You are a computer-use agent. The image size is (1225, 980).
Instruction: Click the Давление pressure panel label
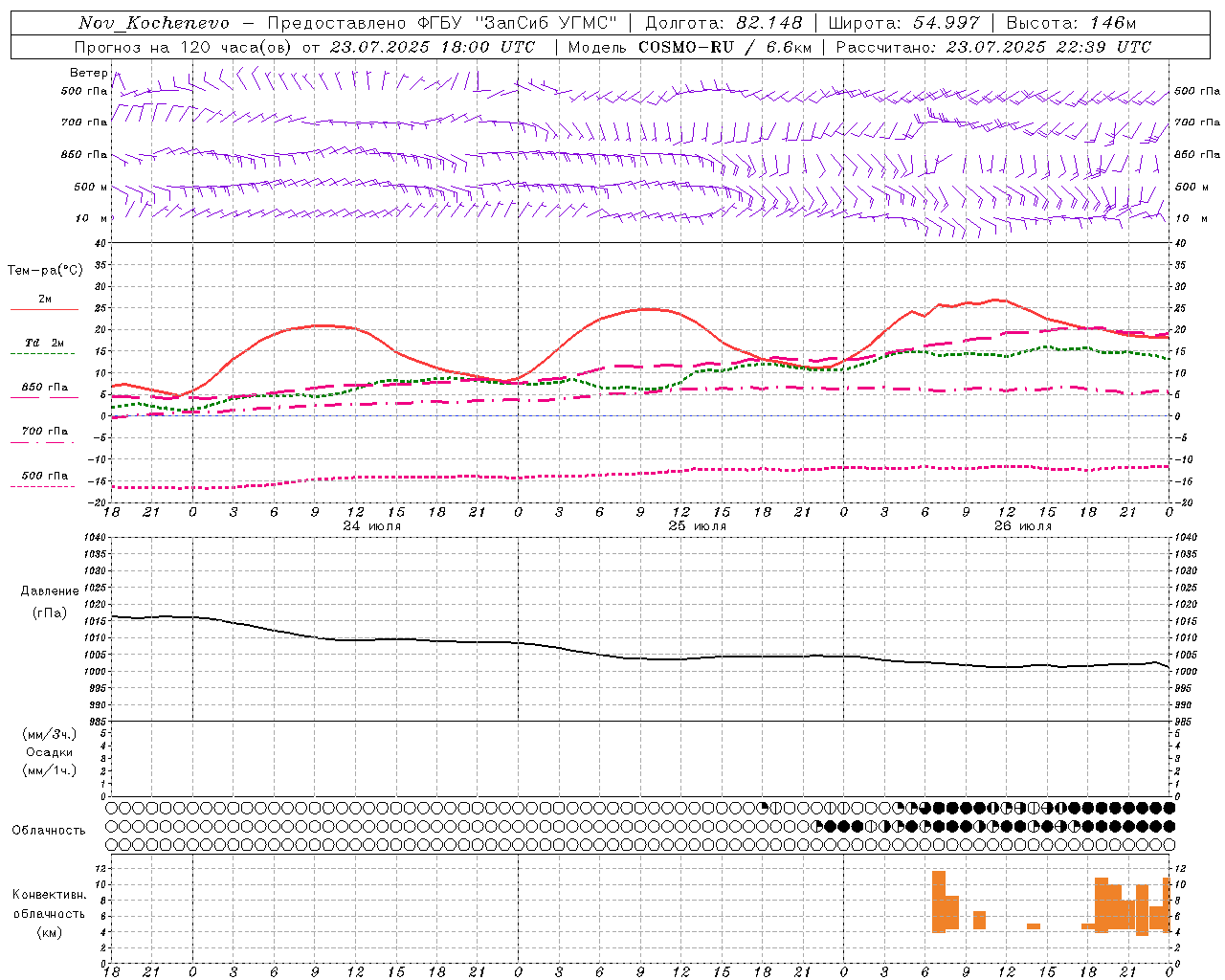(x=50, y=591)
